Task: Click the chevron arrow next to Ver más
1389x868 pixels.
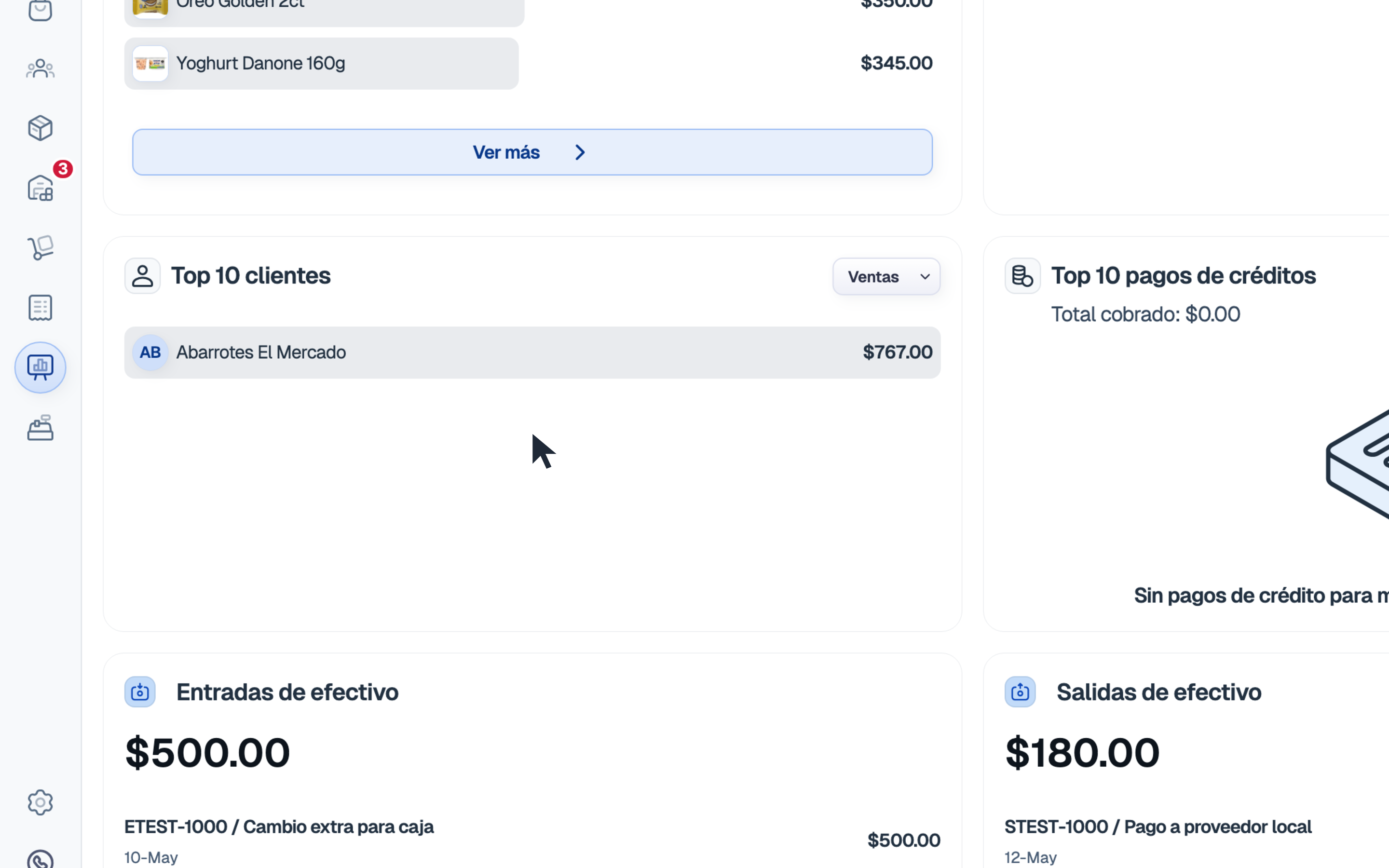Action: click(580, 152)
